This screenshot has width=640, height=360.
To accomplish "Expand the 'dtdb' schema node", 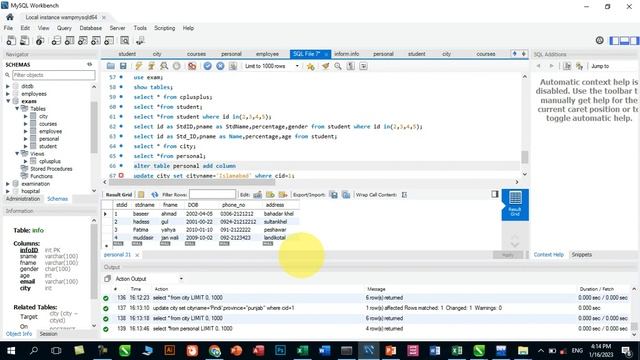I will pyautogui.click(x=8, y=86).
